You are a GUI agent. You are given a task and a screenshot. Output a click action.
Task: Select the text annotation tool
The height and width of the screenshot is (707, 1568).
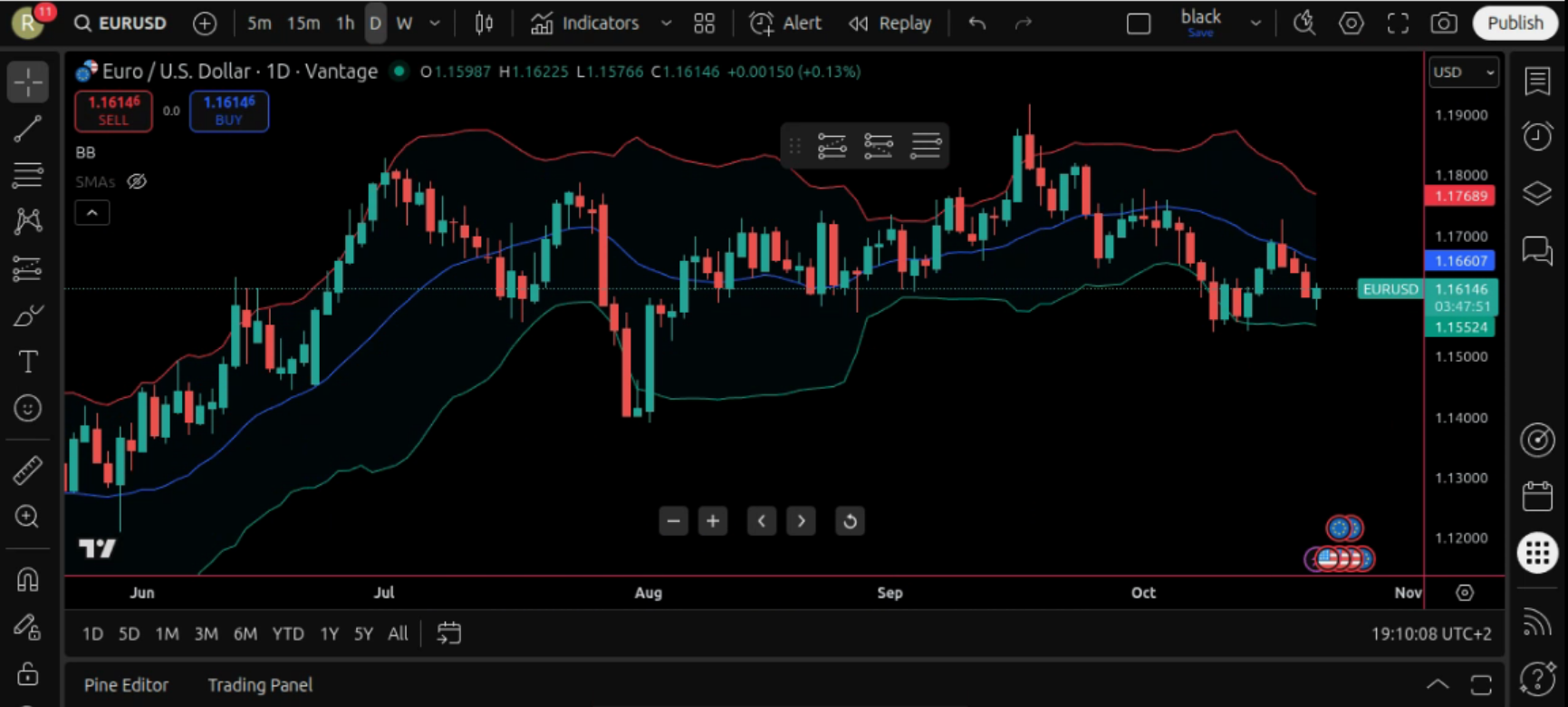click(28, 362)
